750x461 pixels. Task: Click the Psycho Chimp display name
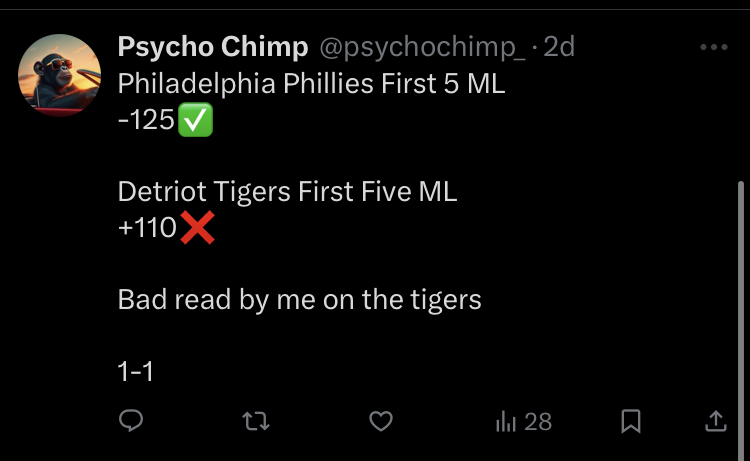click(212, 47)
